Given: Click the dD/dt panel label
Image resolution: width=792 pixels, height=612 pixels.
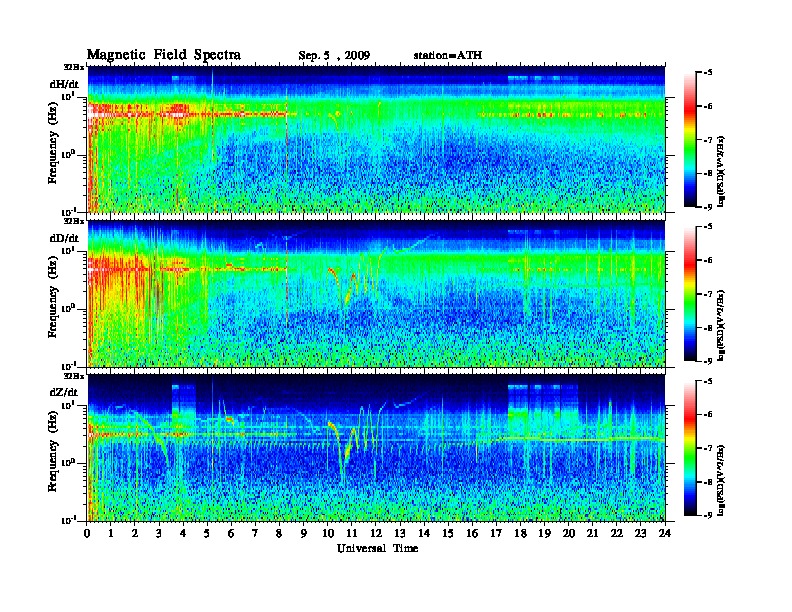Looking at the screenshot, I should click(64, 238).
